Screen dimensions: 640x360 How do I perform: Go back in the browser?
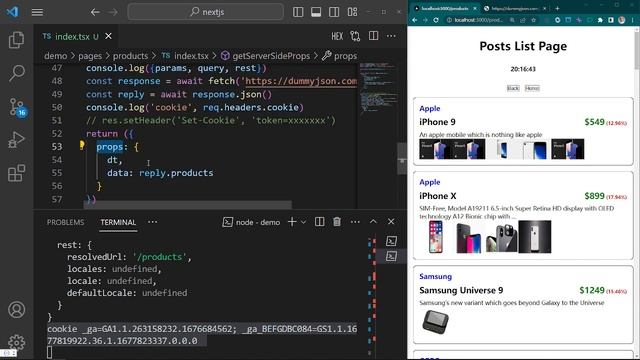click(415, 20)
